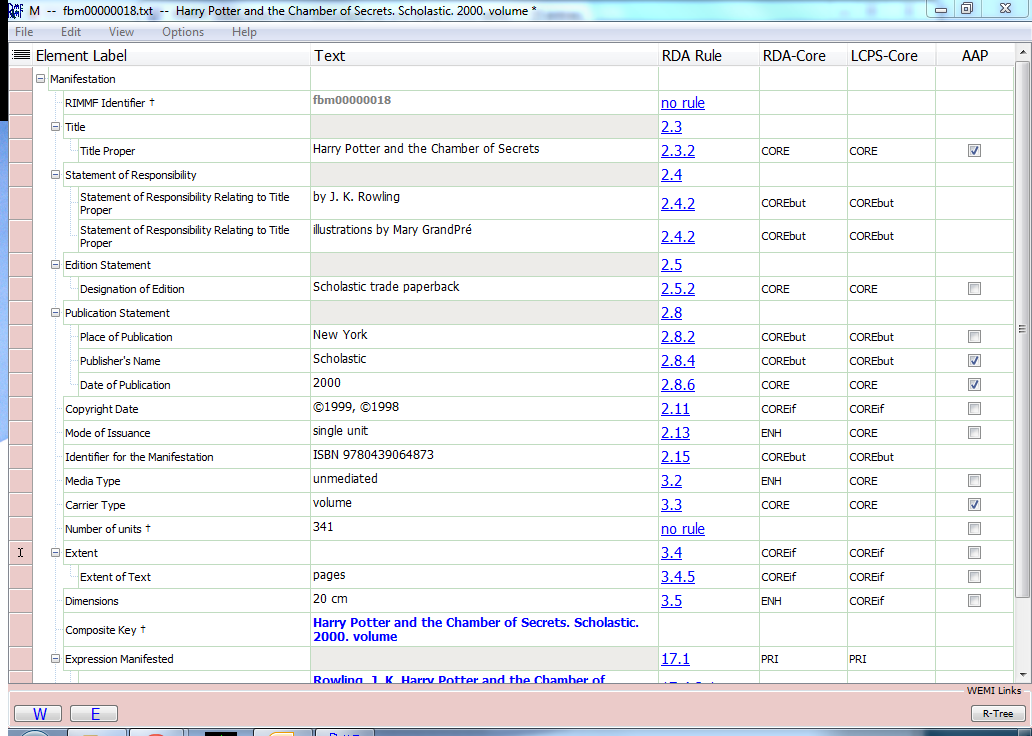Uncheck AAP checkbox for Publisher's Name
This screenshot has width=1032, height=736.
click(974, 361)
